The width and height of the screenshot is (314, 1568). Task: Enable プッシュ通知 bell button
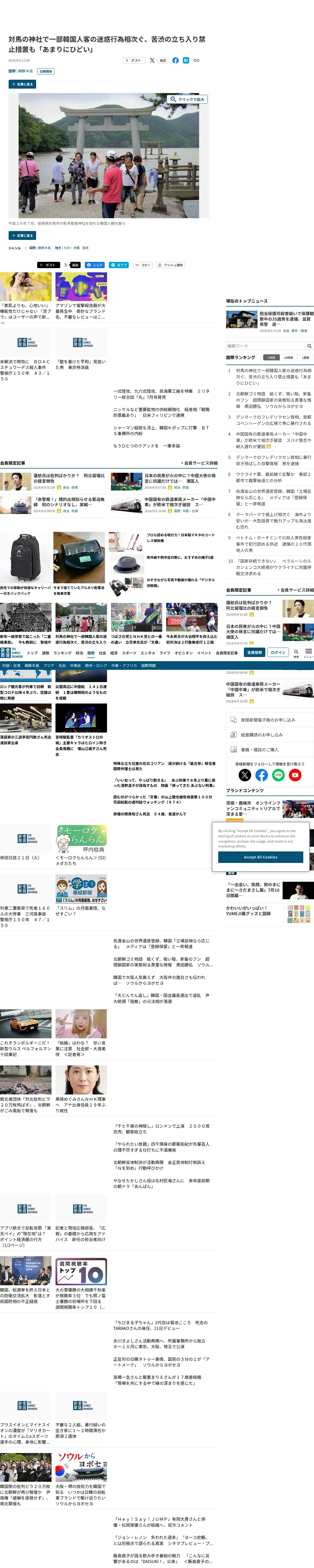click(170, 265)
